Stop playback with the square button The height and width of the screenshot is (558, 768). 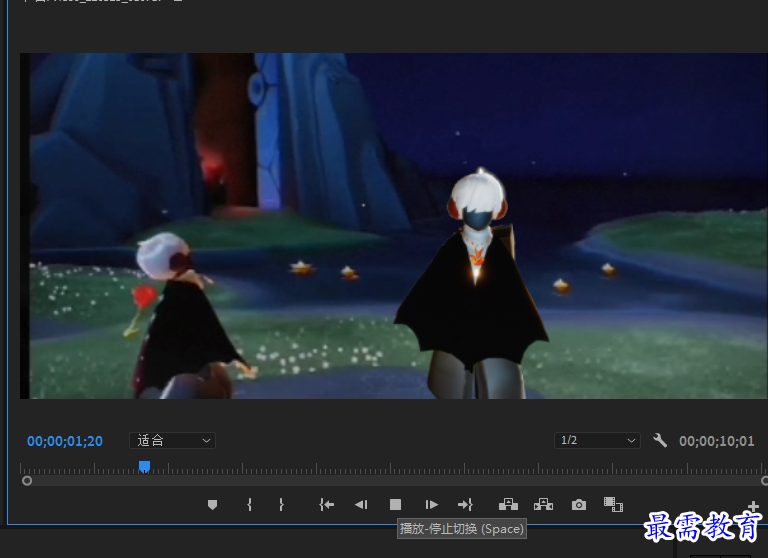pos(395,505)
